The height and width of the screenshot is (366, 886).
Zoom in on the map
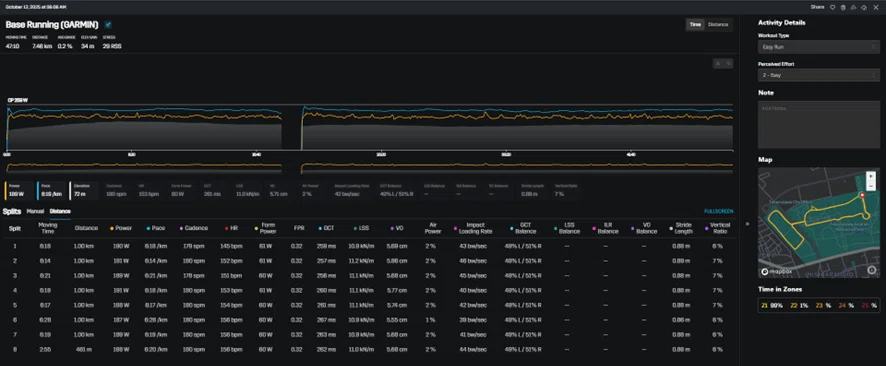point(871,176)
